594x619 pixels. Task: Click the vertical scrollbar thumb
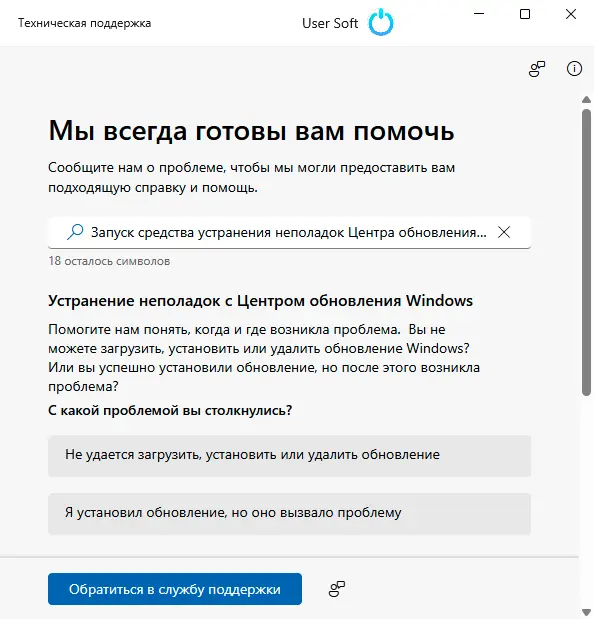click(586, 251)
